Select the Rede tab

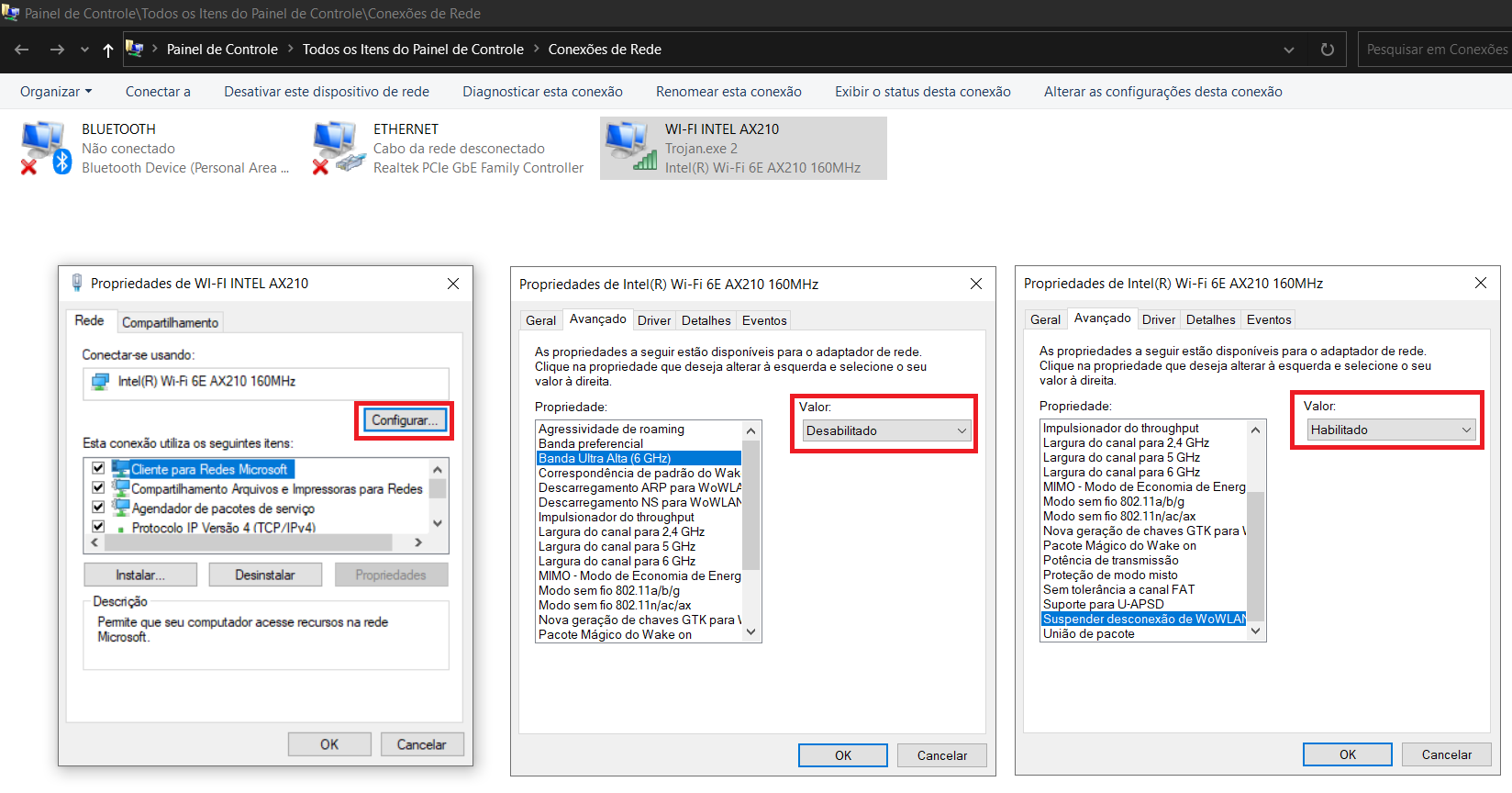point(89,320)
